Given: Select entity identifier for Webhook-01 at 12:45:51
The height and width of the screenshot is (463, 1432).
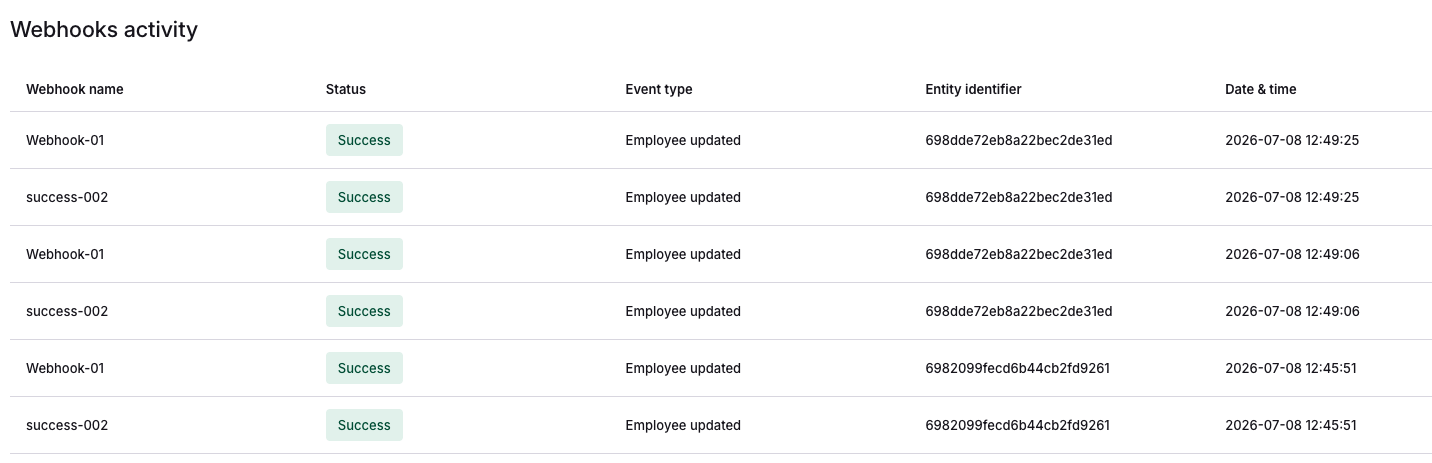Looking at the screenshot, I should pos(1018,368).
